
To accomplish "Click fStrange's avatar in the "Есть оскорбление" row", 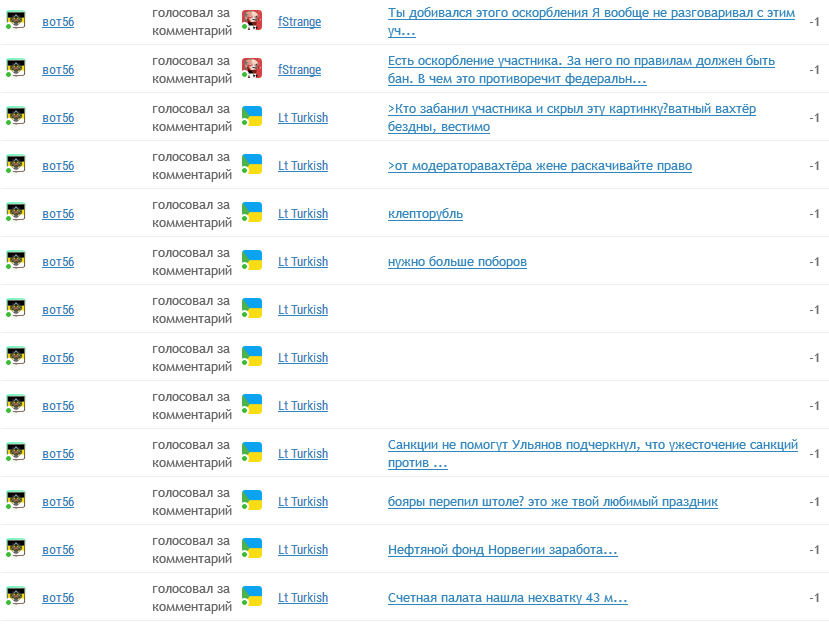I will coord(252,68).
